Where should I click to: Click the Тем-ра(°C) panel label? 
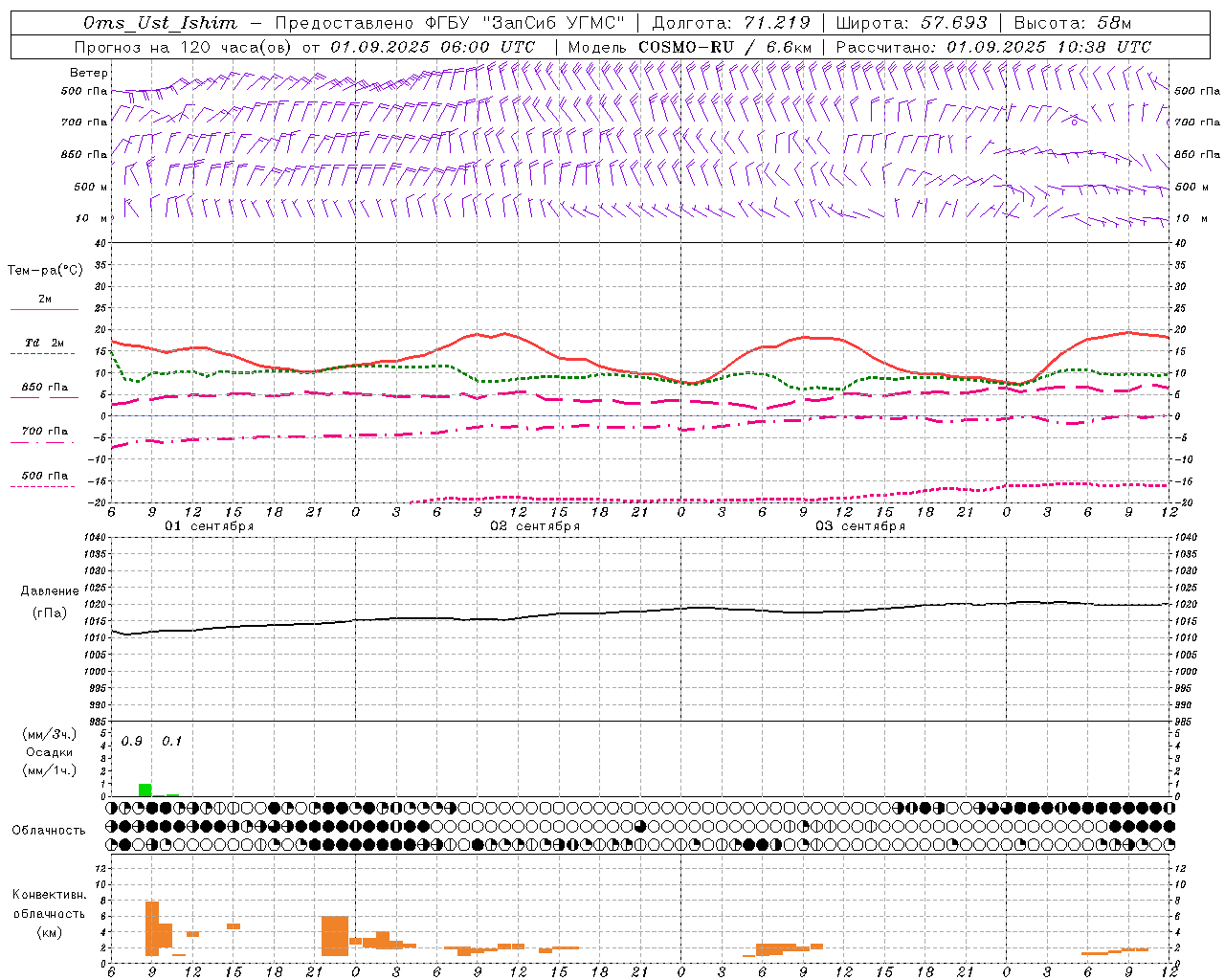(x=45, y=271)
